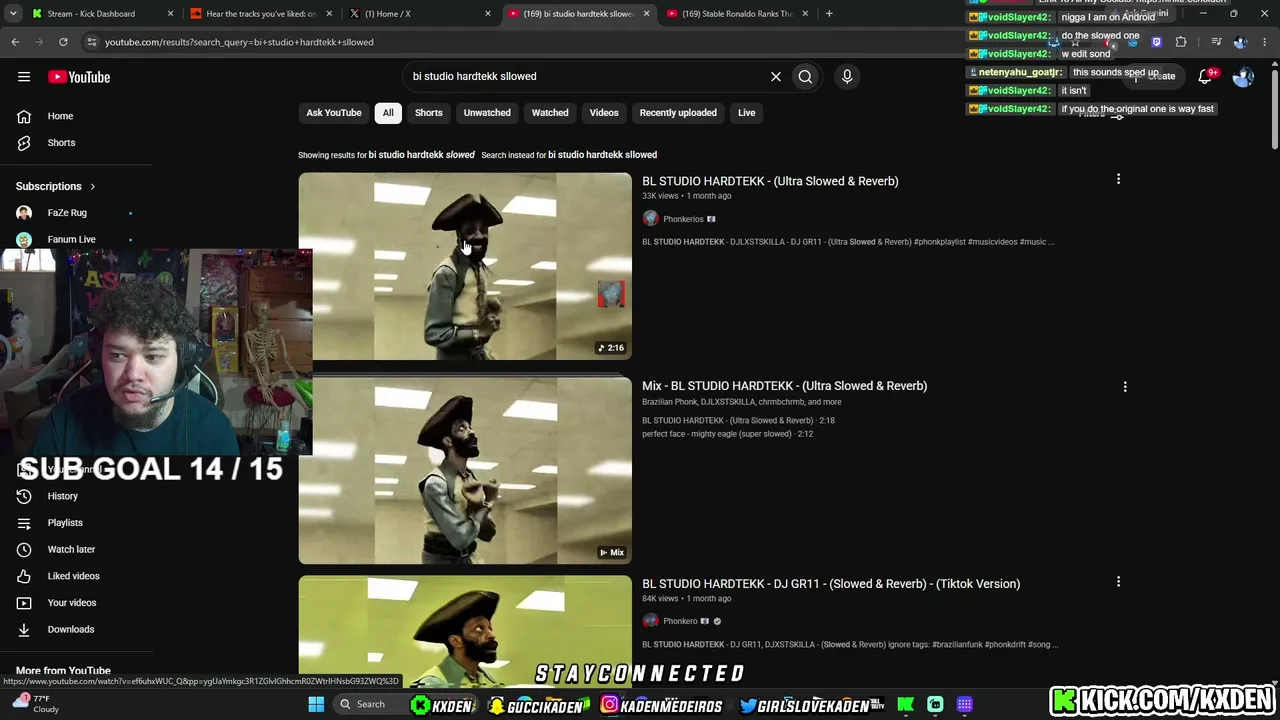Open options for Ultra Slowed & Reverb video
Viewport: 1280px width, 720px height.
(1118, 180)
